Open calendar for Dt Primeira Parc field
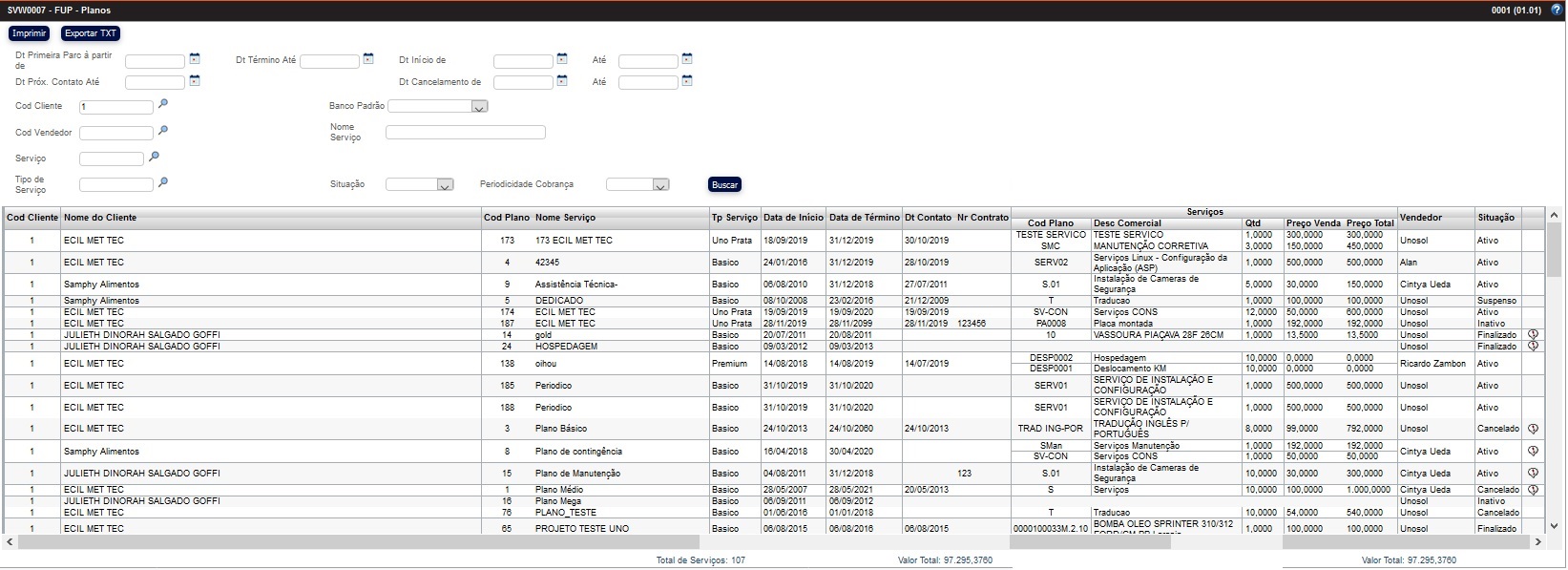Image resolution: width=1568 pixels, height=570 pixels. pos(195,59)
